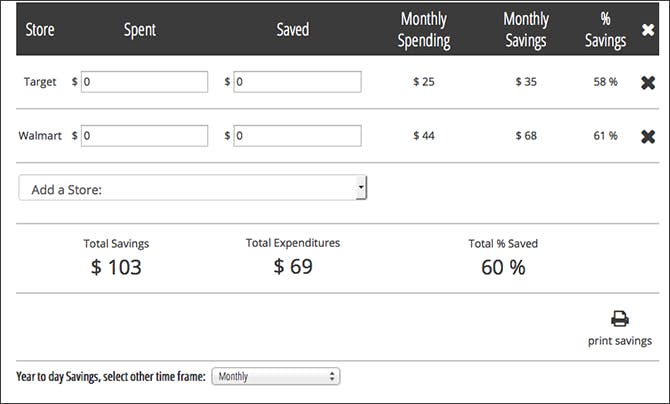Click the Total % Saved value
This screenshot has height=404, width=670.
pos(503,267)
